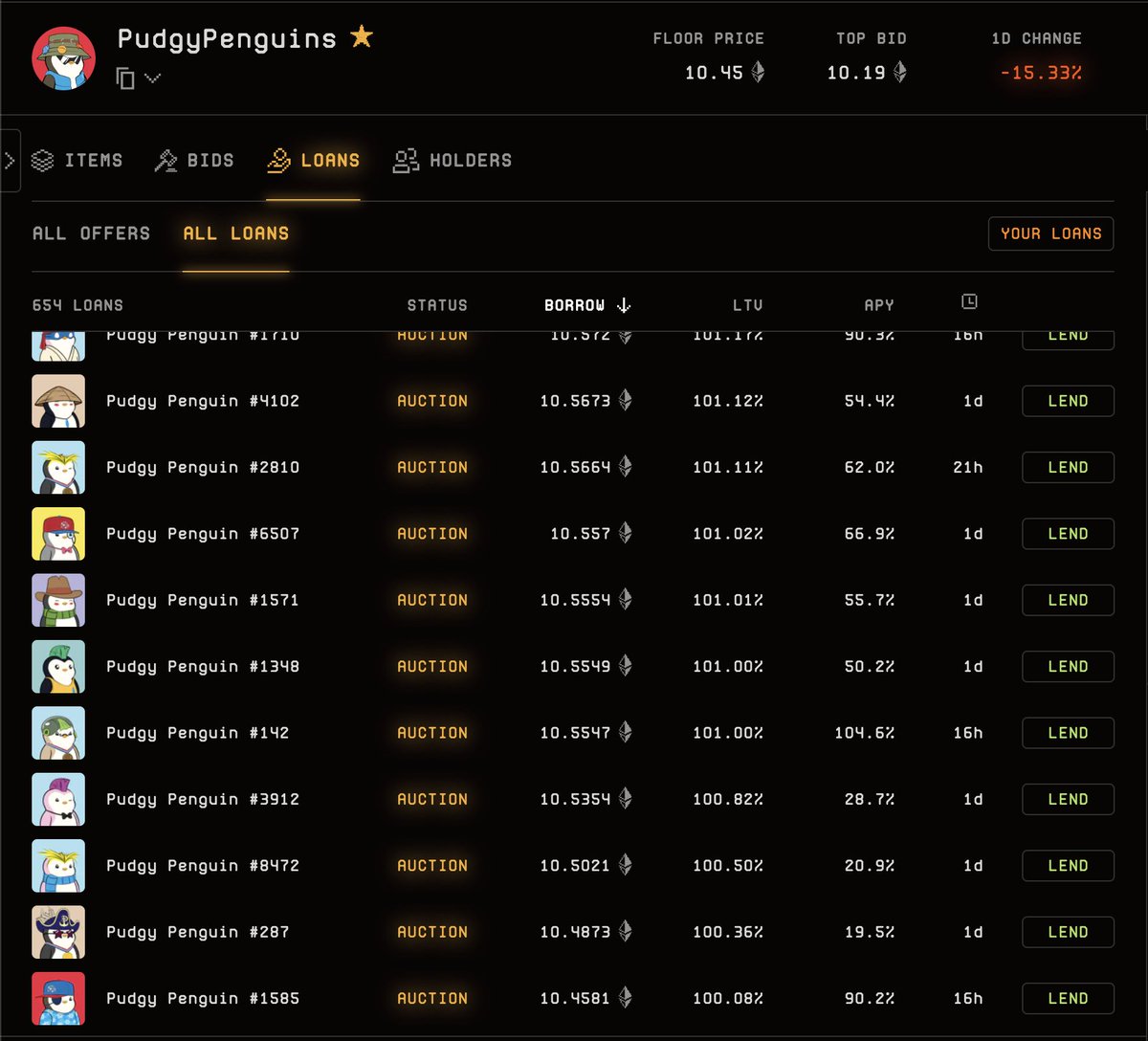Viewport: 1148px width, 1041px height.
Task: Lend on Pudgy Penguin #287
Action: click(1068, 932)
